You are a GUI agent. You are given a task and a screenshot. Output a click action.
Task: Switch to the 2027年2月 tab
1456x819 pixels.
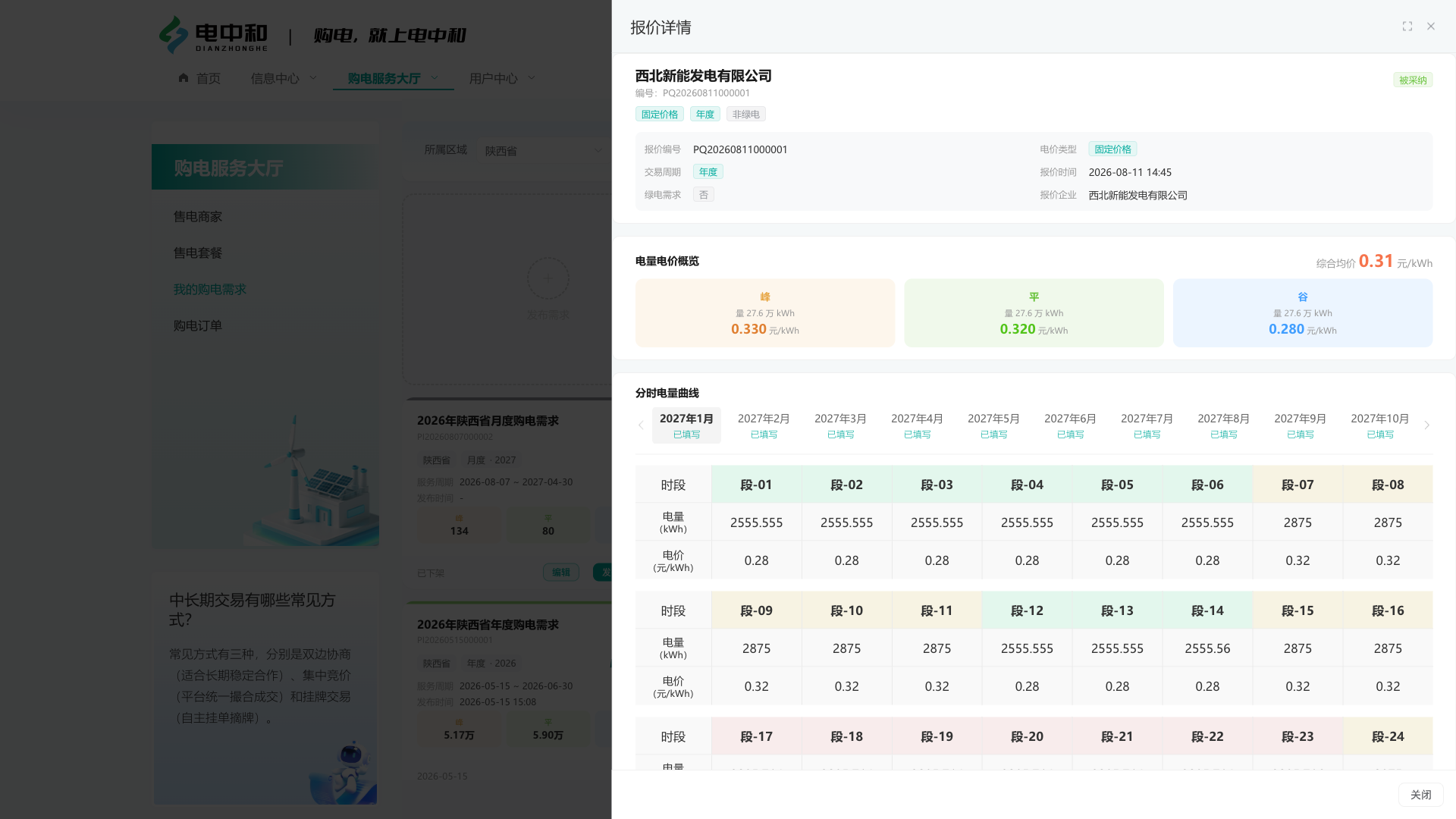click(764, 425)
